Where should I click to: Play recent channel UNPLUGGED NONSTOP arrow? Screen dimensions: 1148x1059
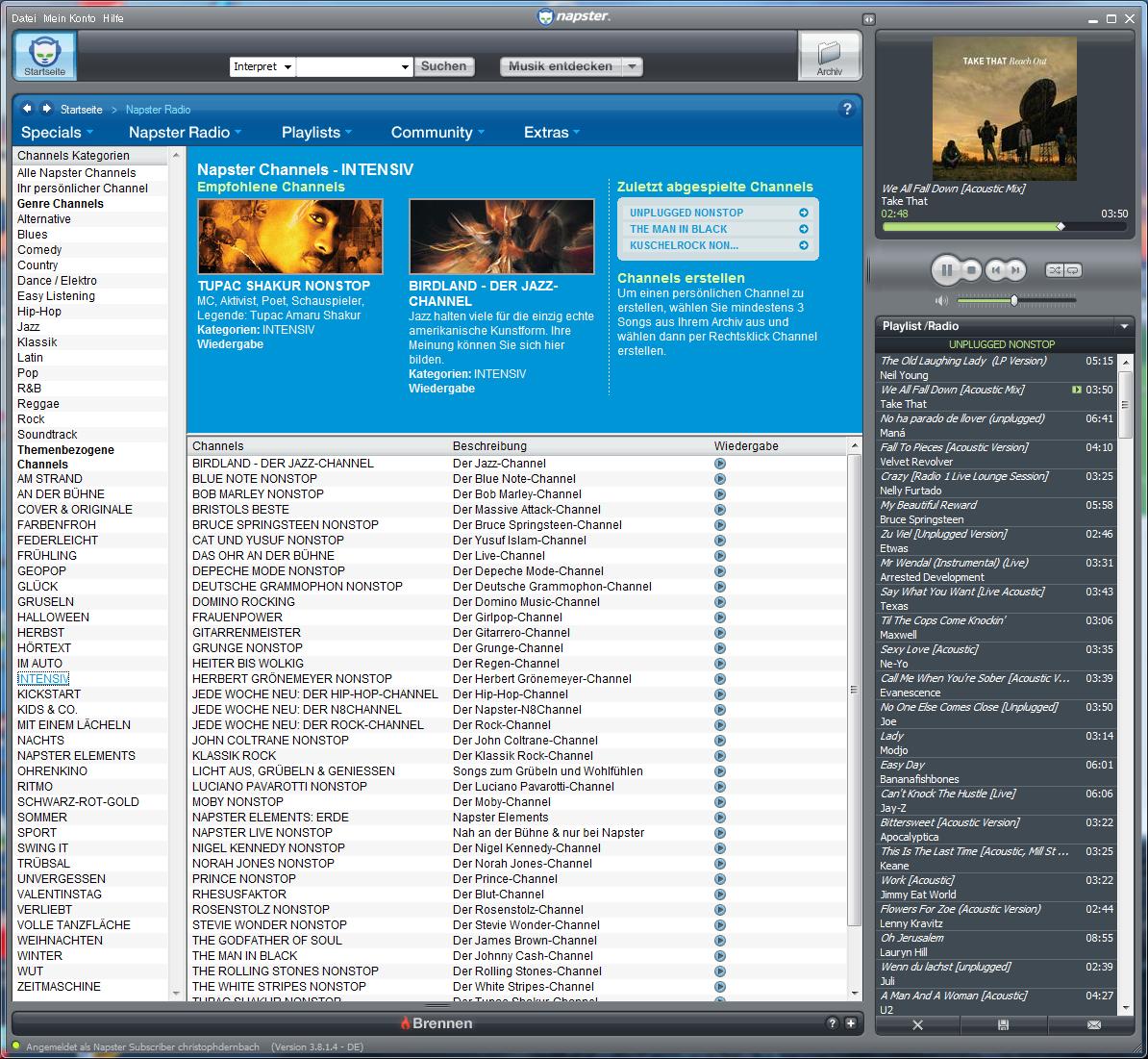803,213
